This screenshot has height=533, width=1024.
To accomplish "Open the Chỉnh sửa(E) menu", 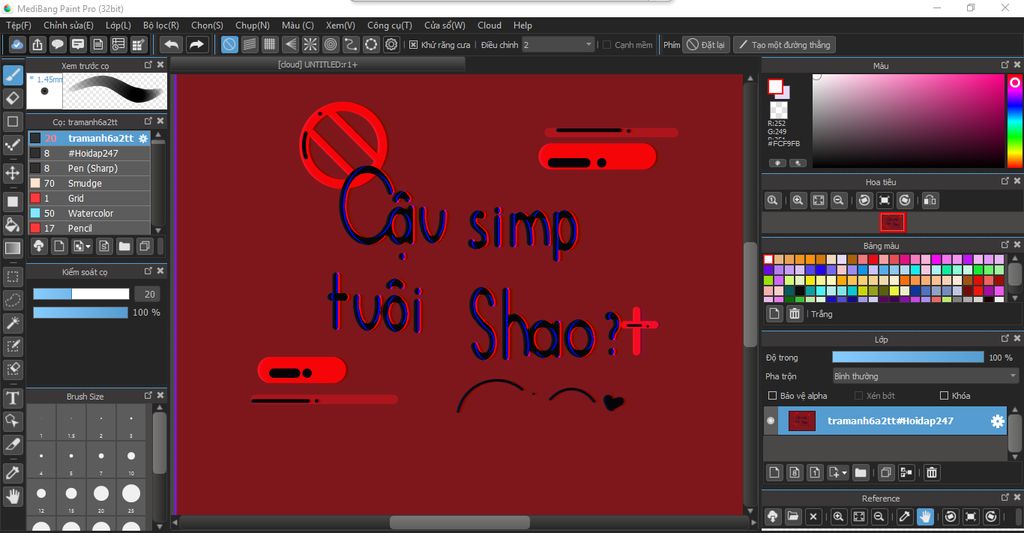I will click(x=69, y=25).
